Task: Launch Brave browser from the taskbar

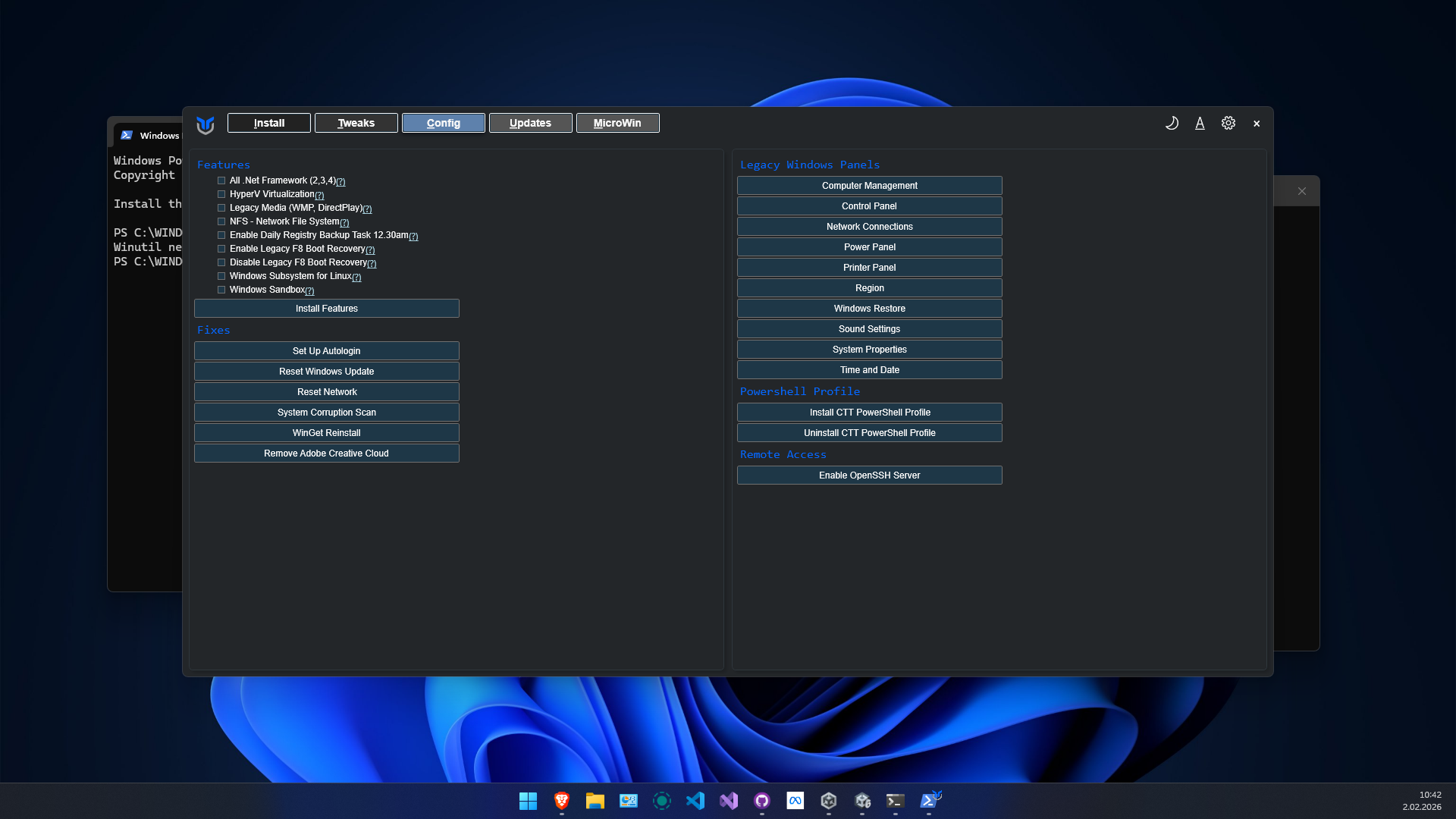Action: (x=561, y=801)
